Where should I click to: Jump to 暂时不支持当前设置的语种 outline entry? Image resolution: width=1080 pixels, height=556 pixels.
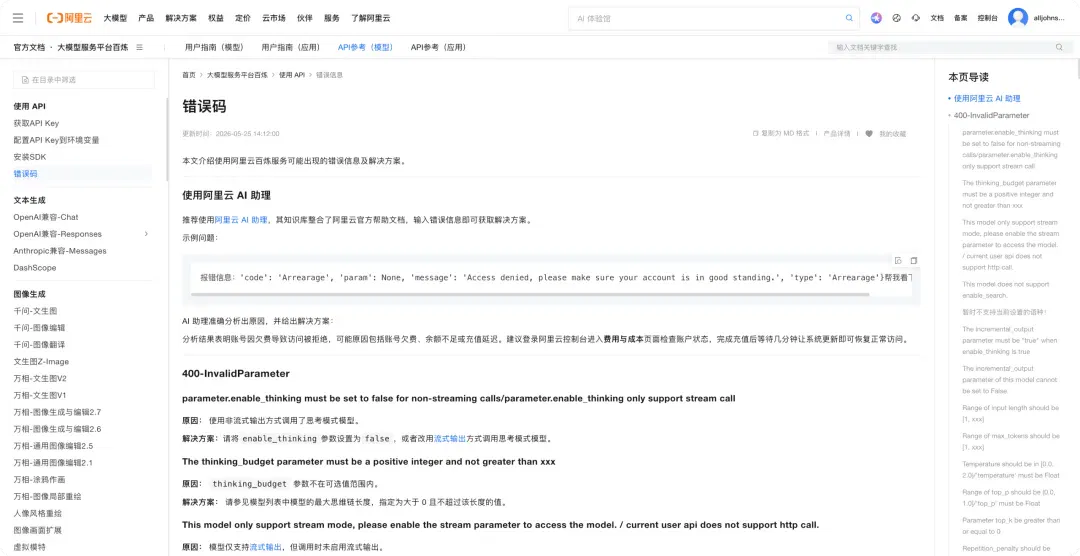pyautogui.click(x=1005, y=311)
